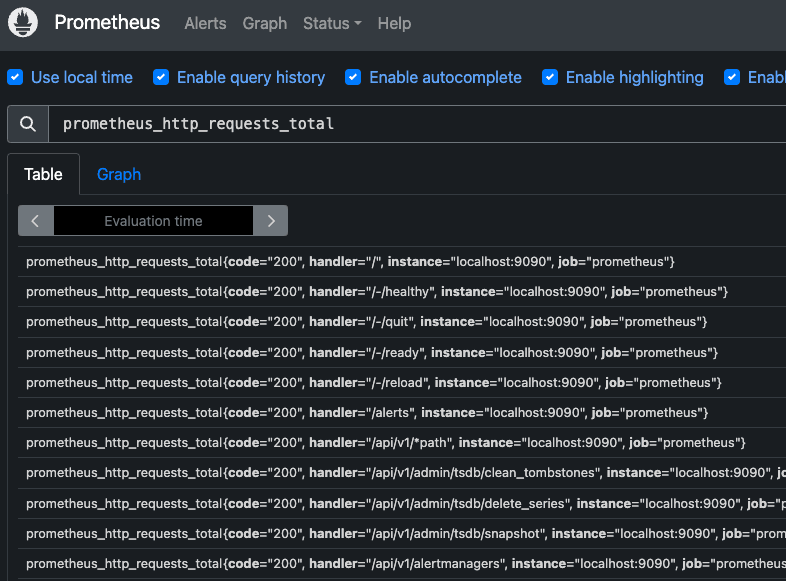Switch to the Table tab
Viewport: 786px width, 581px height.
[44, 174]
